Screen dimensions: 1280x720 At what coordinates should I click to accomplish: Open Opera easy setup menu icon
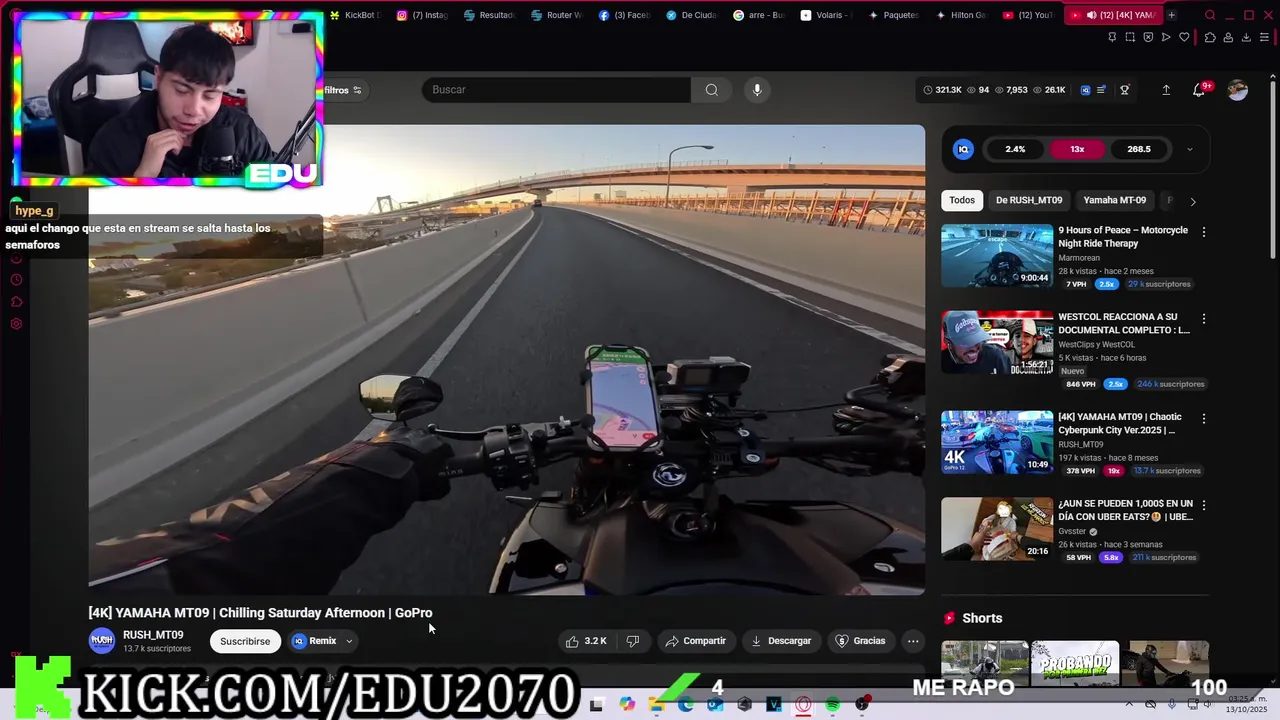pos(1265,37)
